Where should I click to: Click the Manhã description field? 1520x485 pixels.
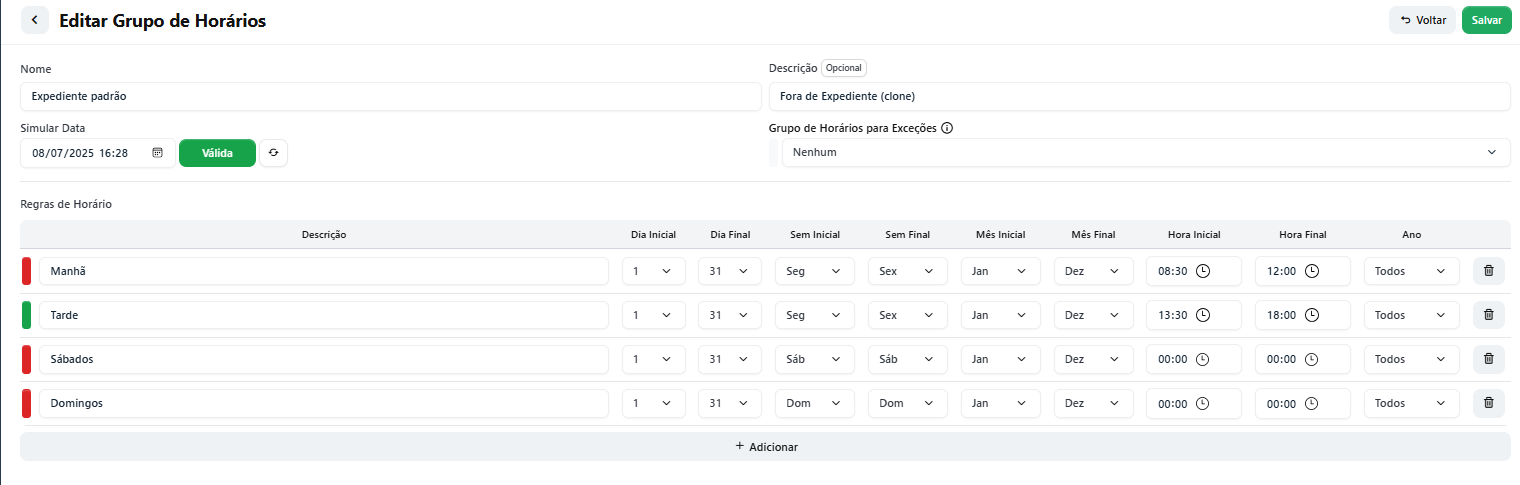[x=324, y=271]
